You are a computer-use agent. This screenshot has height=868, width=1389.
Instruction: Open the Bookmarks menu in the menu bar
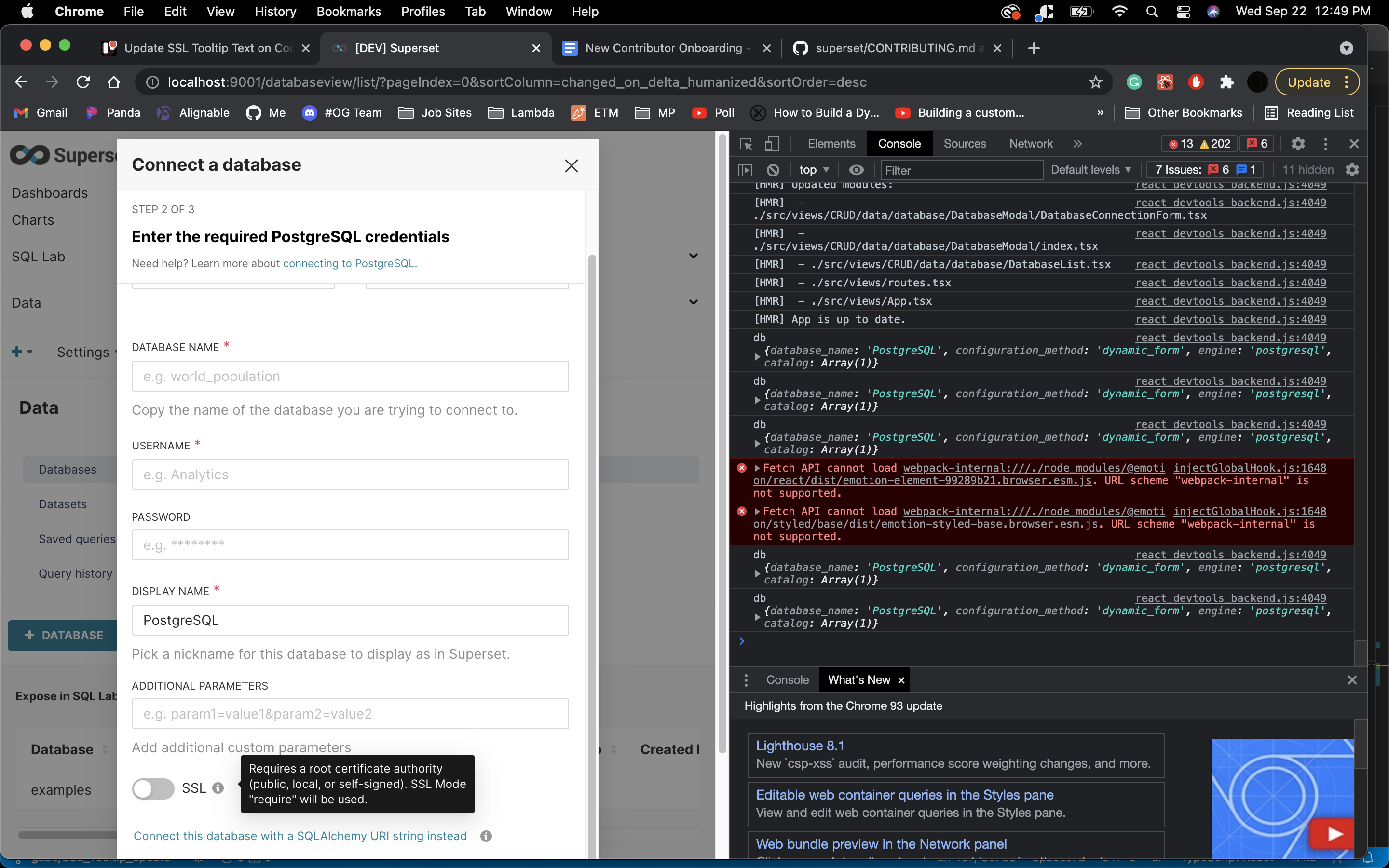click(x=348, y=12)
